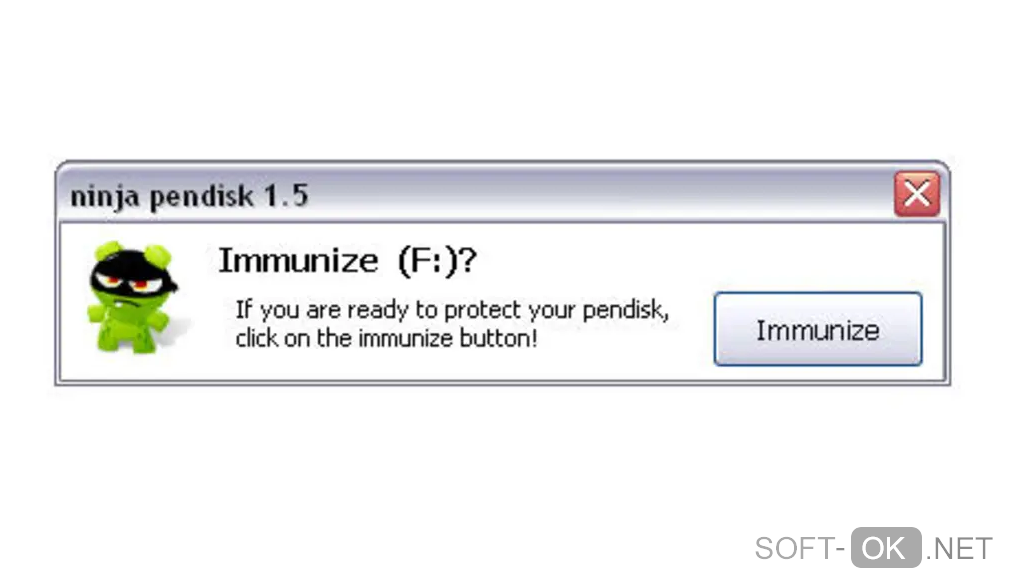Click the green ninja mascot icon

pyautogui.click(x=131, y=297)
